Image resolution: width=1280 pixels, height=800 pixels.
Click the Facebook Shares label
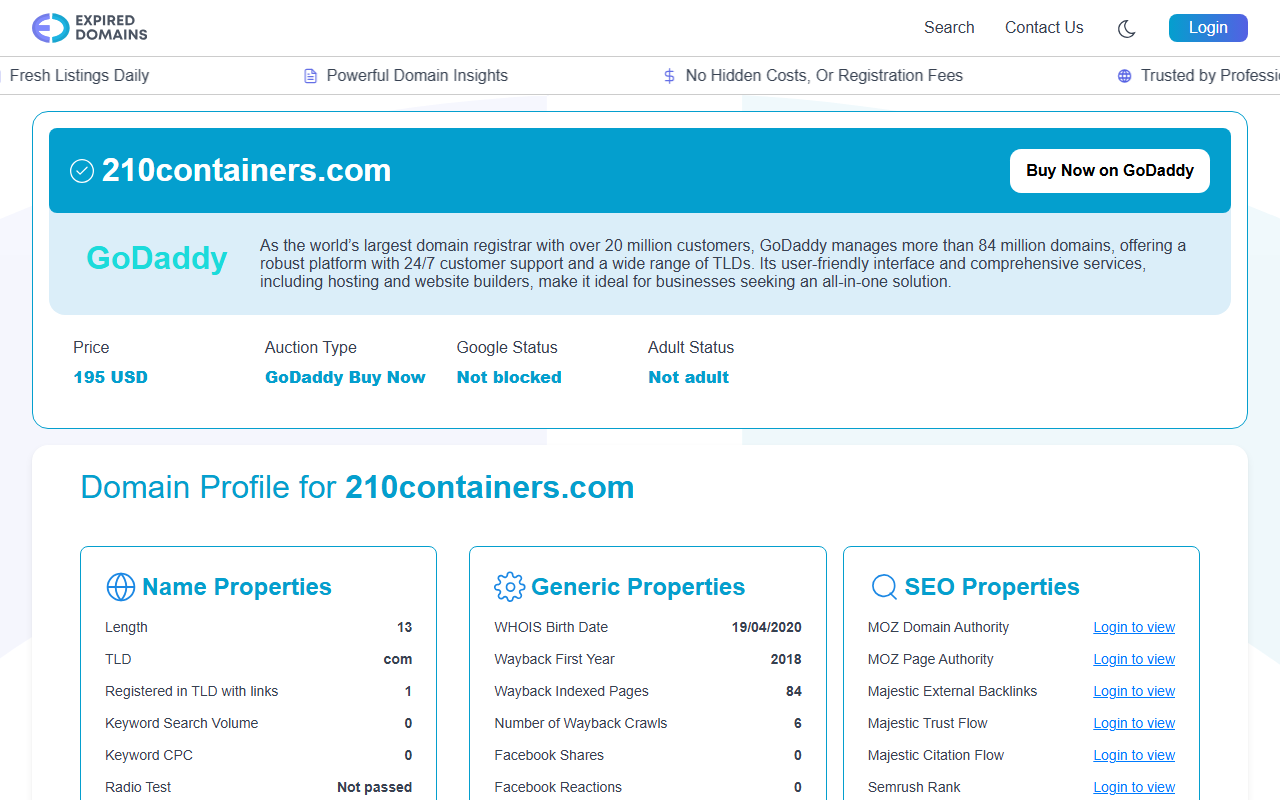(549, 755)
